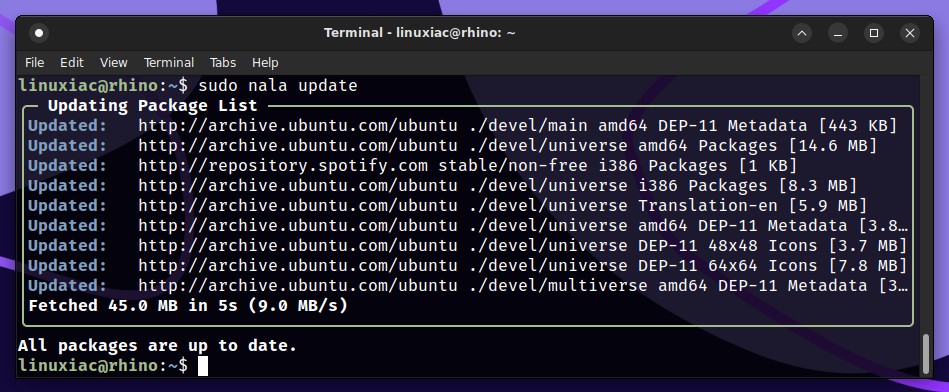
Task: Maximize the Terminal window
Action: [x=874, y=33]
